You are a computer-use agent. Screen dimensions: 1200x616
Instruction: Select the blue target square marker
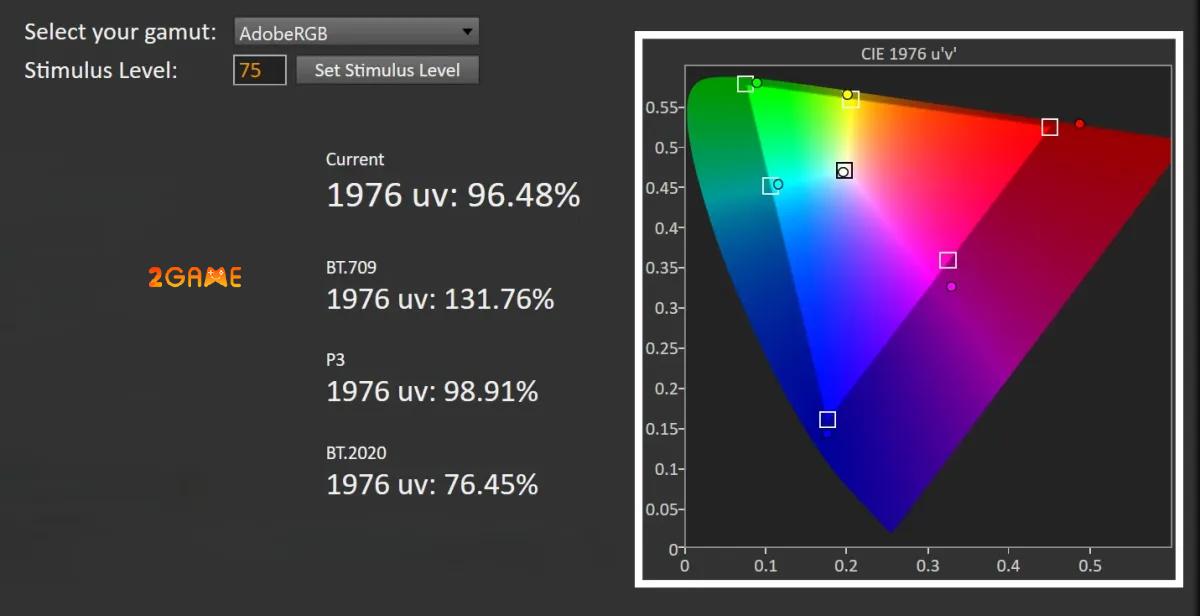tap(827, 419)
